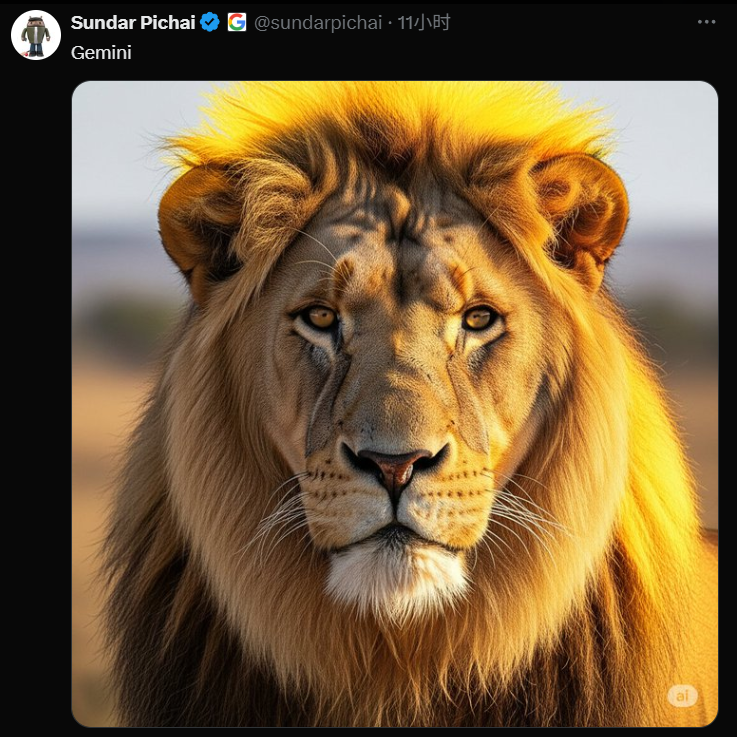Click the lion's eye on the right
This screenshot has width=737, height=737.
click(478, 318)
